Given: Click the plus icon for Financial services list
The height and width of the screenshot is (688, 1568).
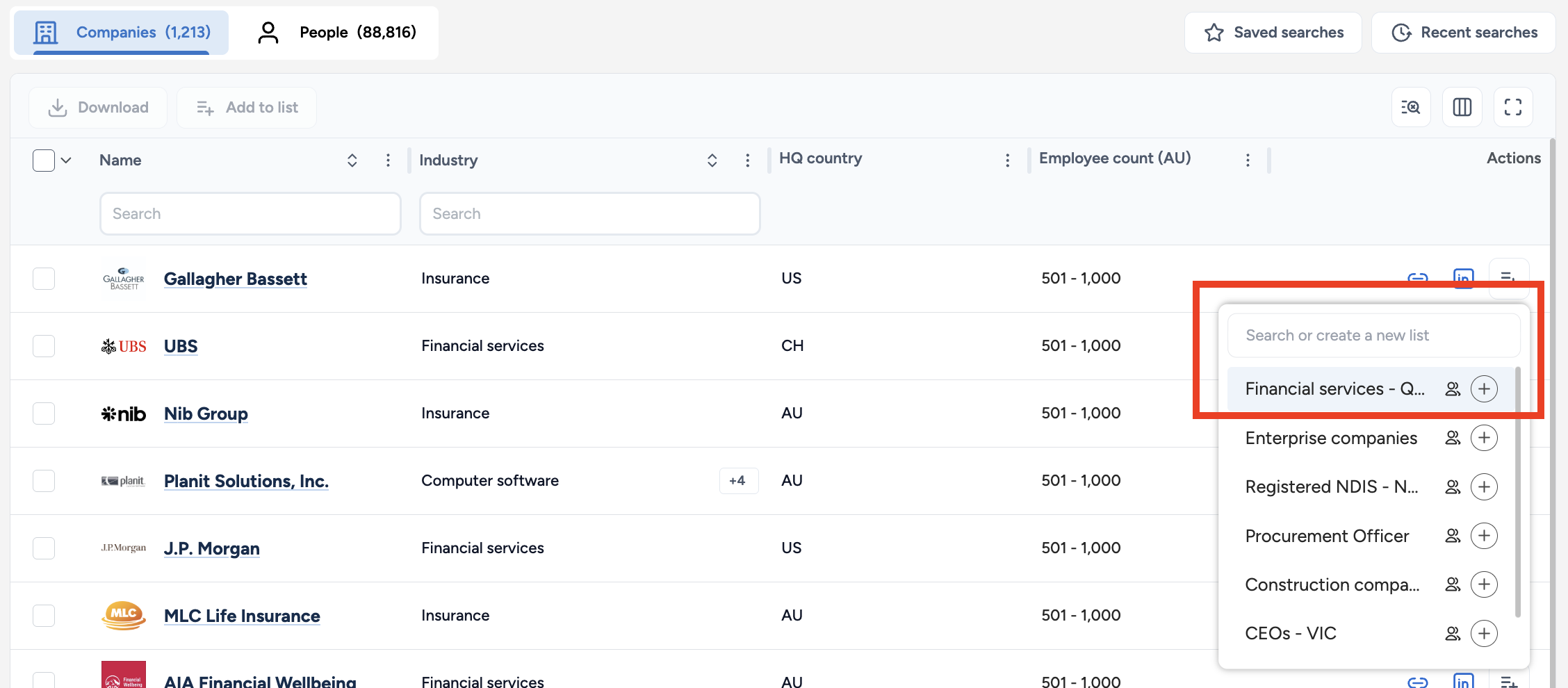Looking at the screenshot, I should (1484, 388).
